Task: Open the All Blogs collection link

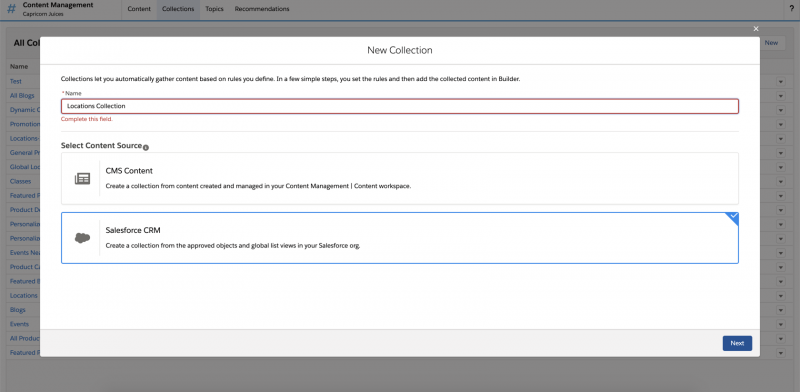Action: [x=22, y=95]
